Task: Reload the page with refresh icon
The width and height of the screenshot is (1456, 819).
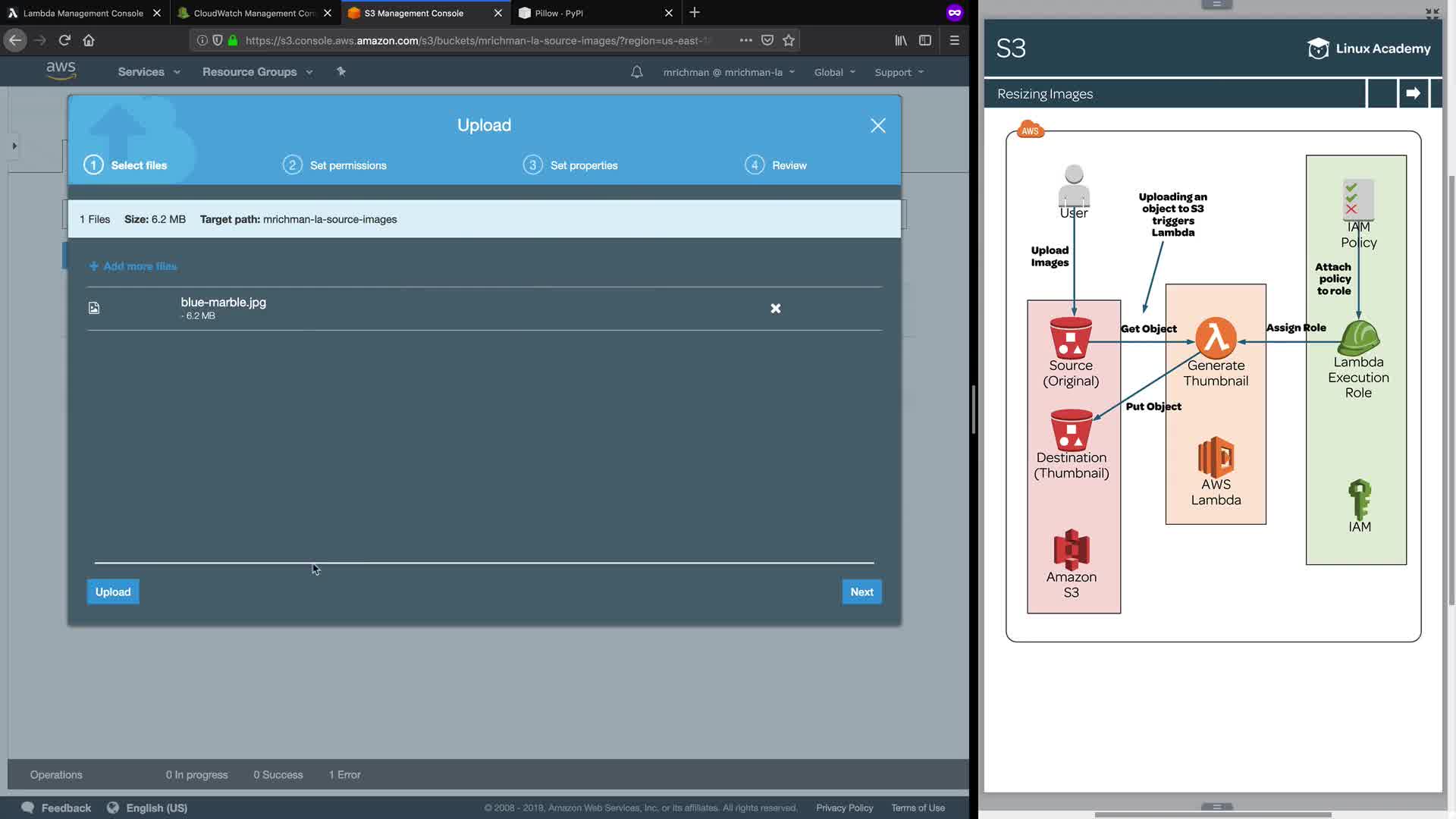Action: 64,40
